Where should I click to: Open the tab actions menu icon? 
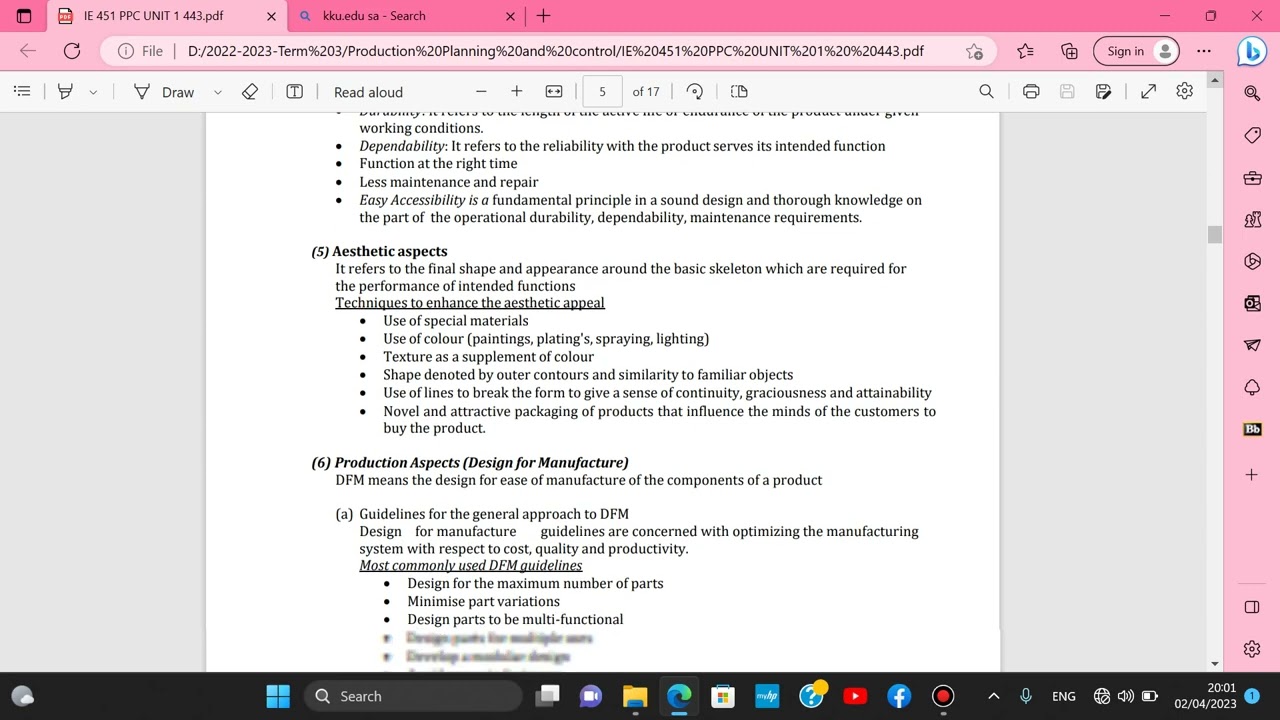click(24, 16)
